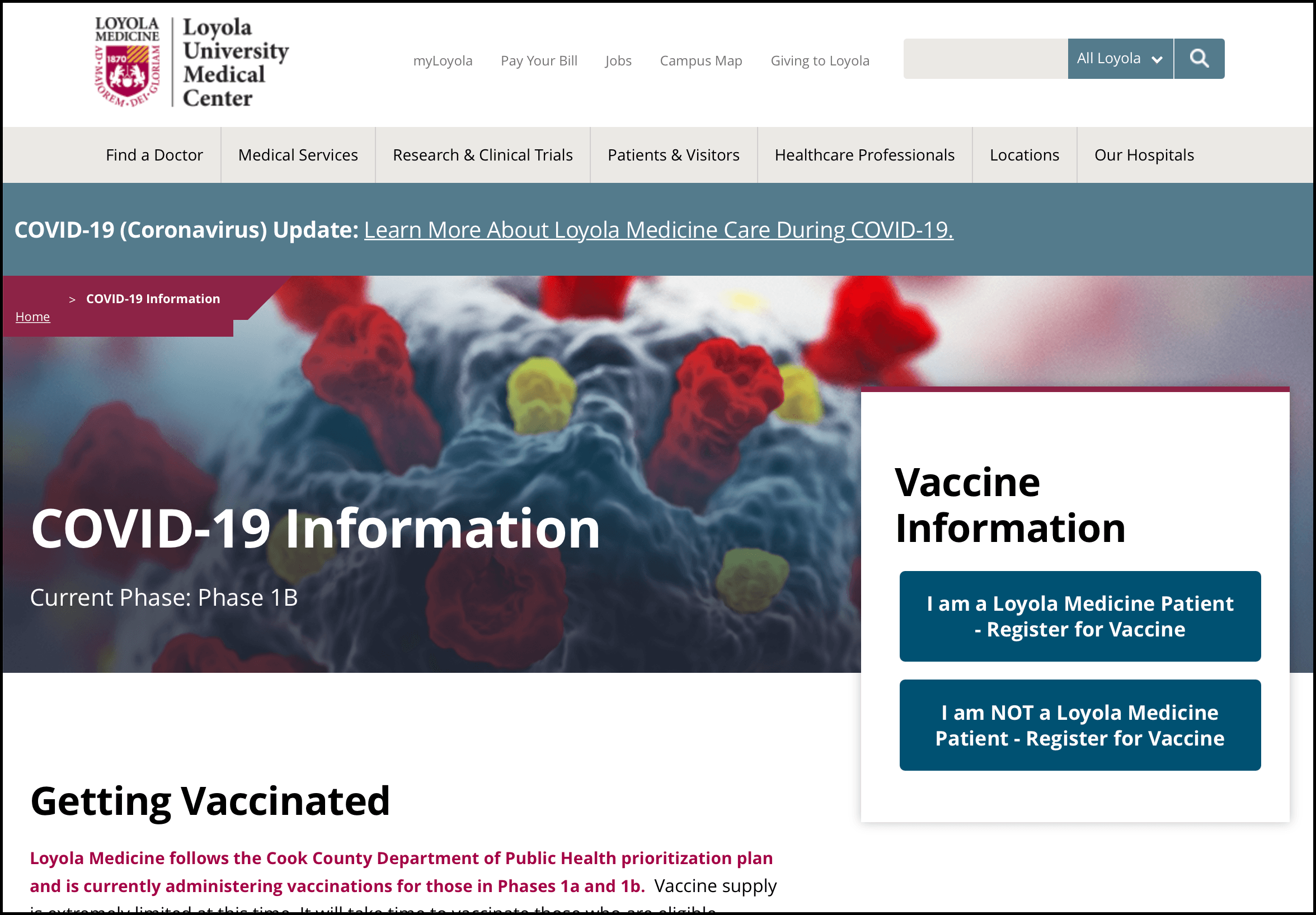Click Current Phase: Phase 1B text
Image resolution: width=1316 pixels, height=915 pixels.
(164, 597)
